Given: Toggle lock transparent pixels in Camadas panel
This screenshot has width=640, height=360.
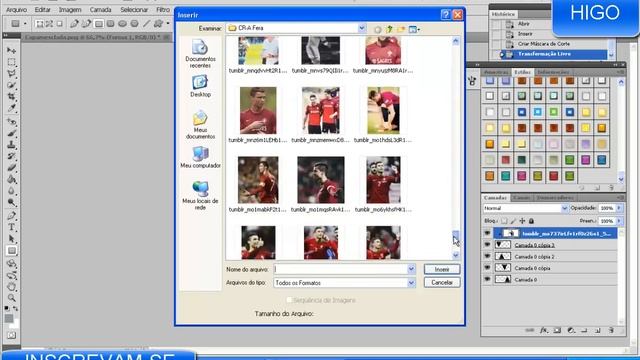Looking at the screenshot, I should tap(504, 221).
